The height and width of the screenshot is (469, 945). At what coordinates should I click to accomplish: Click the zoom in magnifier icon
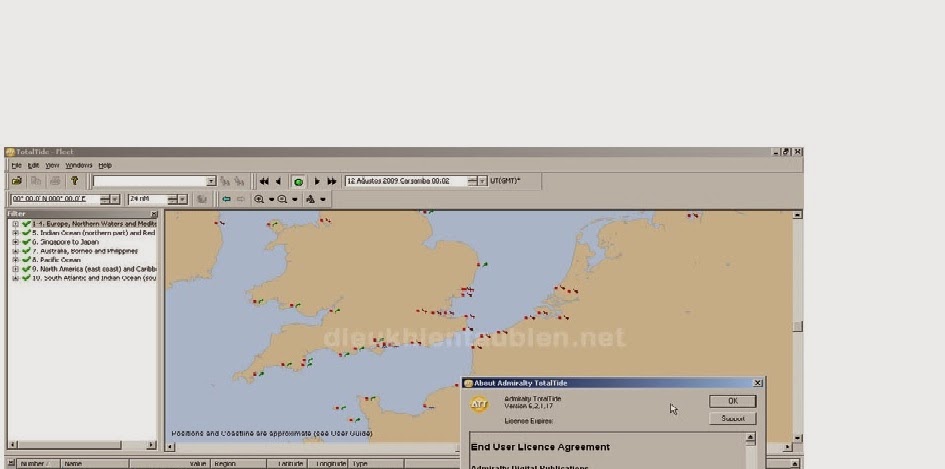click(x=259, y=200)
